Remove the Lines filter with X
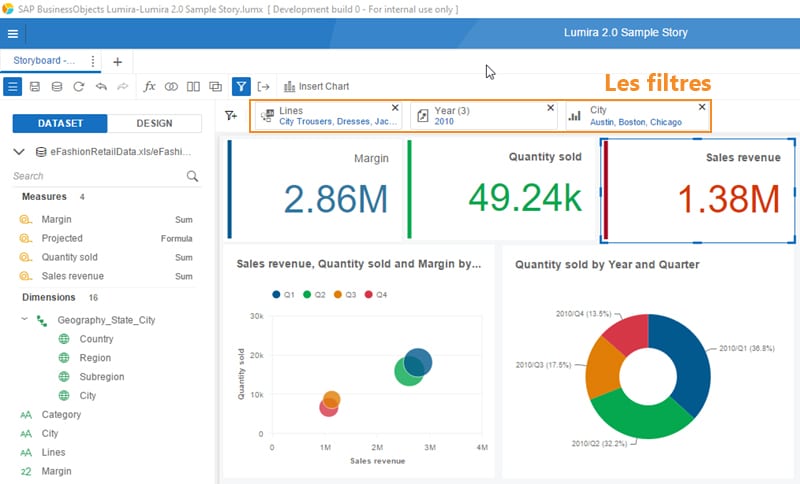 (395, 108)
